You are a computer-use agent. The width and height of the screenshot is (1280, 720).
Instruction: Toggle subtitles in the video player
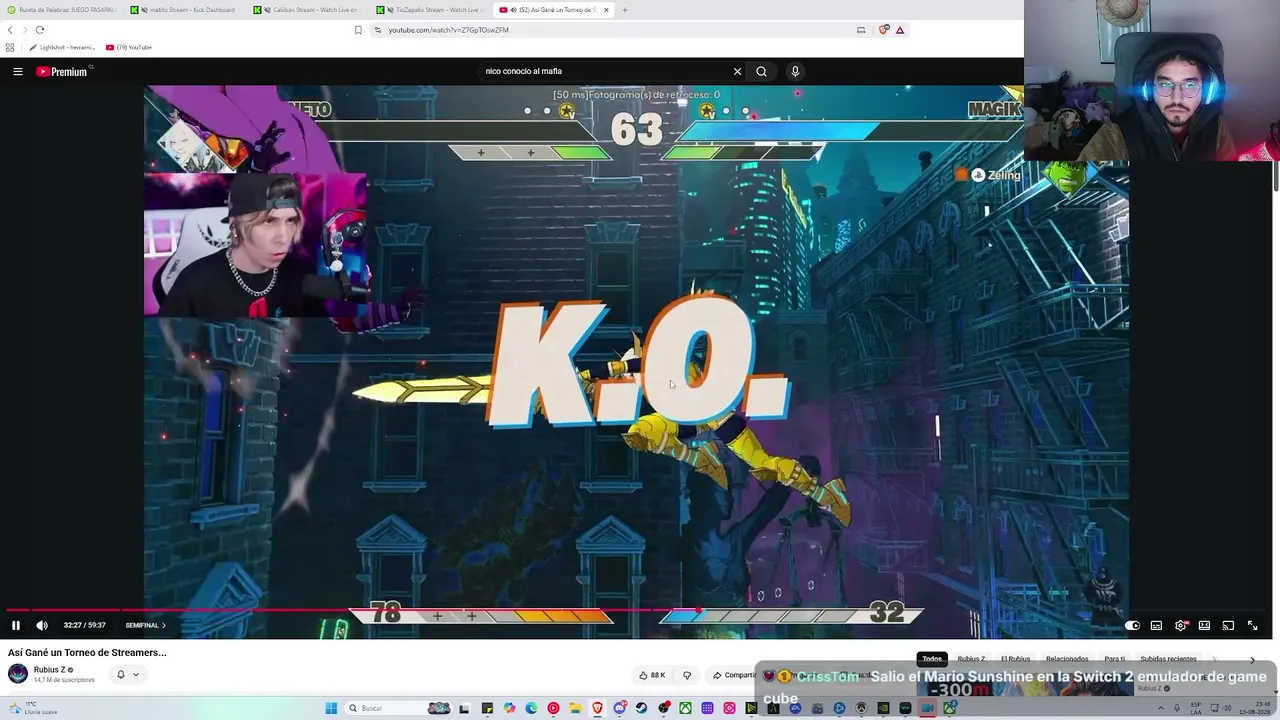(x=1156, y=625)
